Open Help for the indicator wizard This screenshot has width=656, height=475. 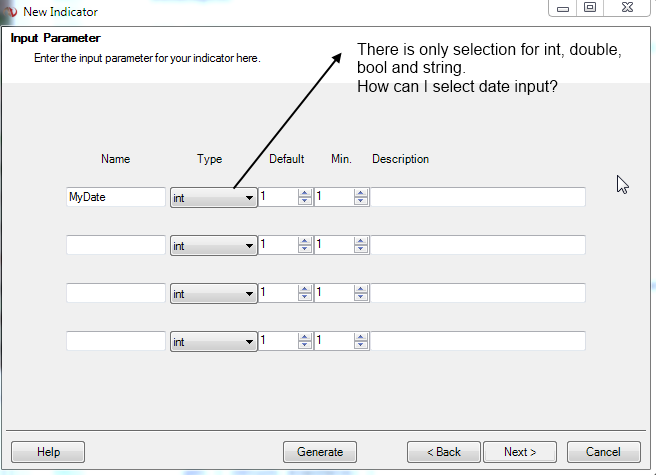48,452
